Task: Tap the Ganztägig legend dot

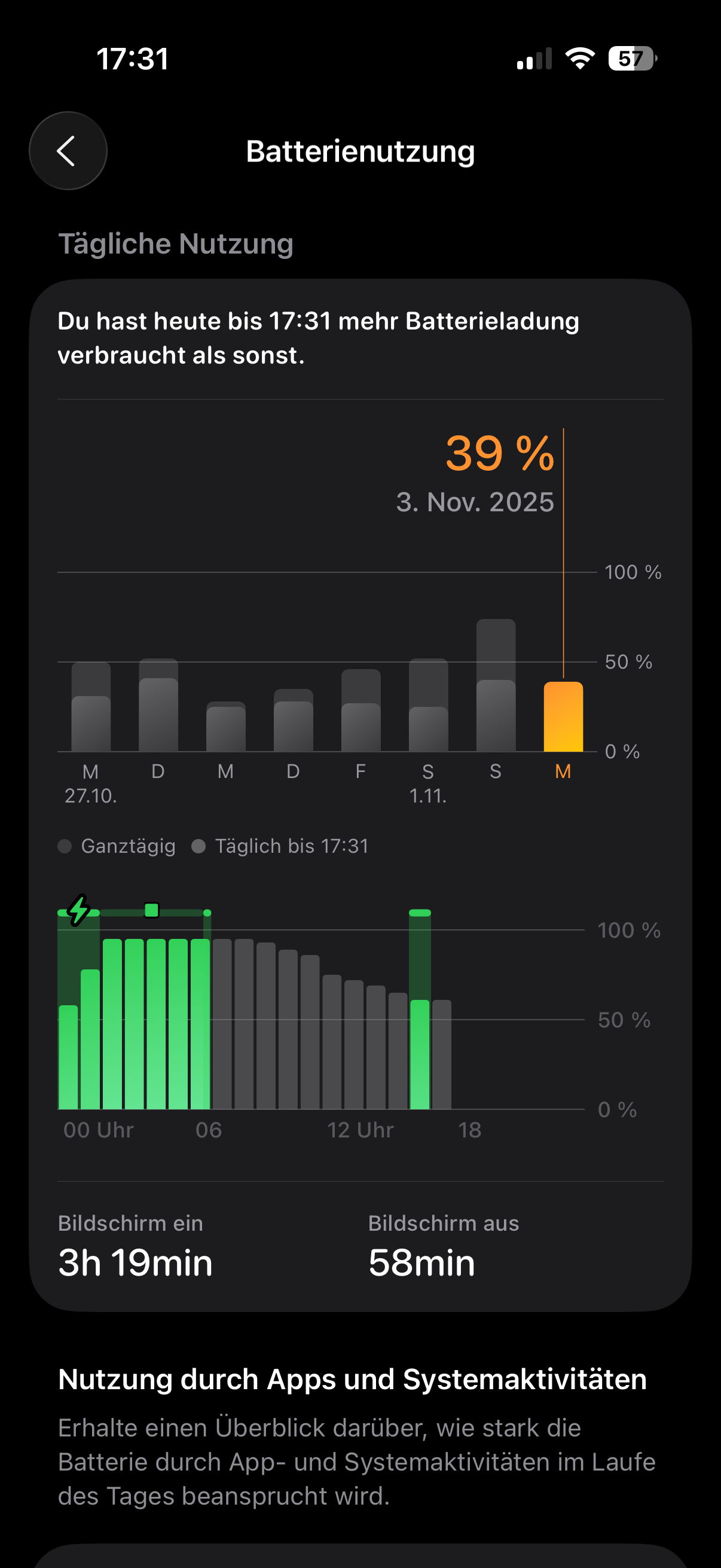Action: [x=65, y=846]
